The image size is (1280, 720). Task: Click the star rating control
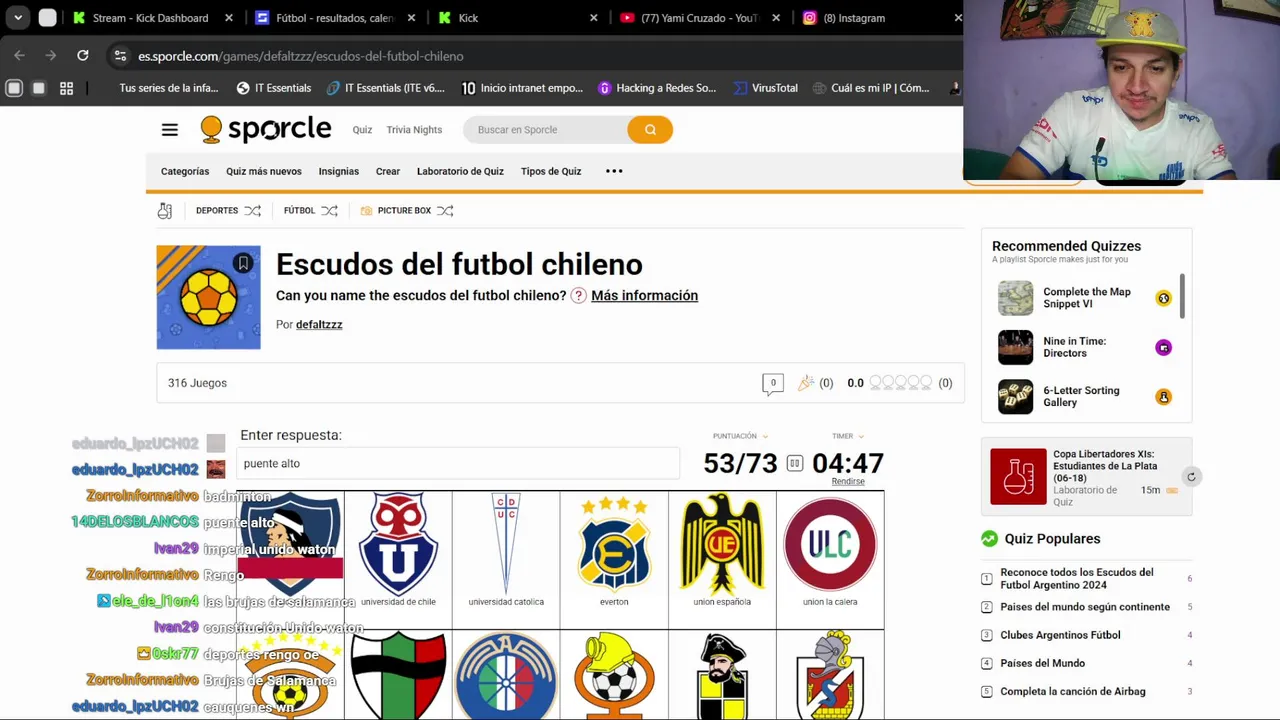point(900,383)
